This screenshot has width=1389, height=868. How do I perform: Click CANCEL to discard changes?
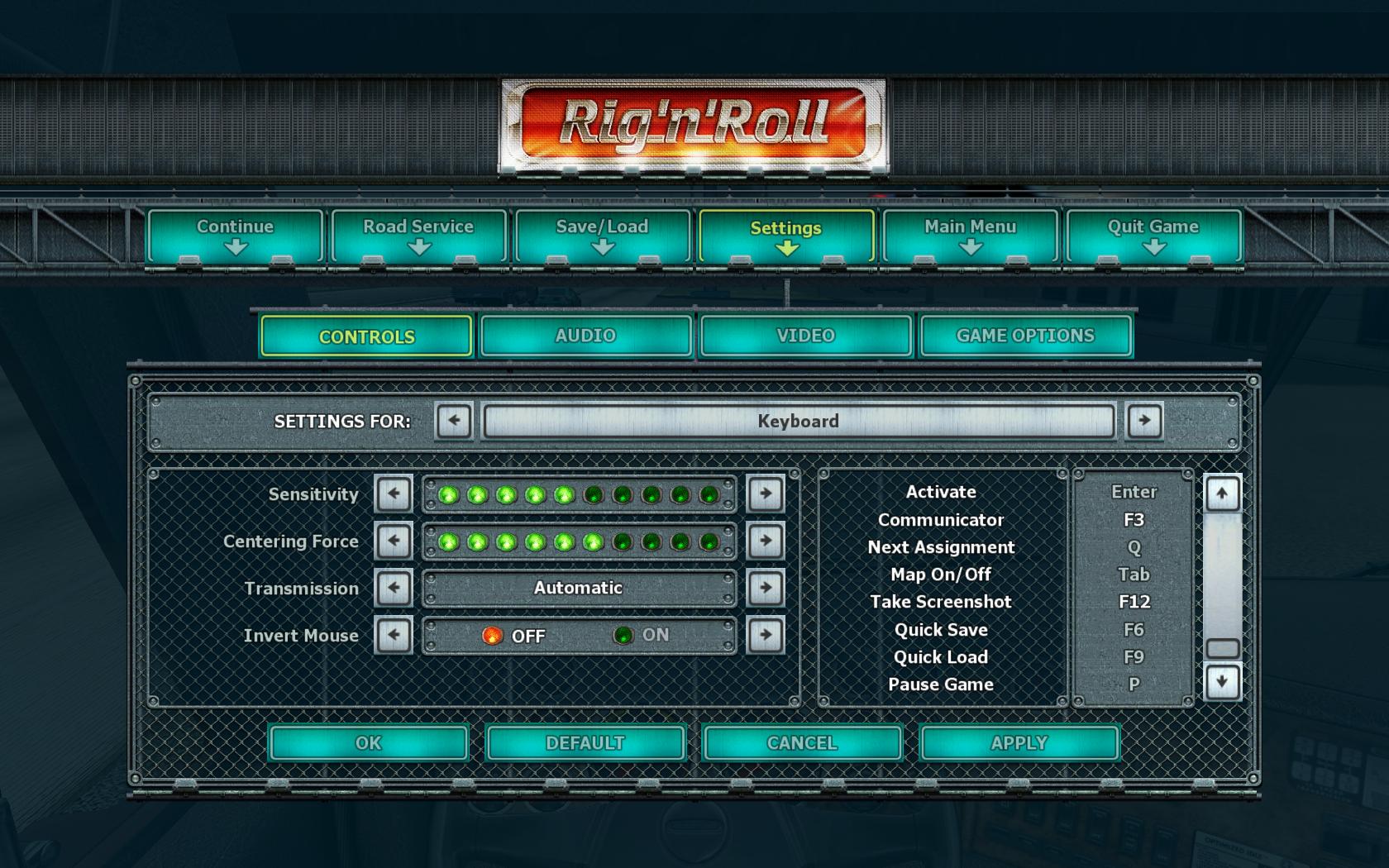(802, 743)
